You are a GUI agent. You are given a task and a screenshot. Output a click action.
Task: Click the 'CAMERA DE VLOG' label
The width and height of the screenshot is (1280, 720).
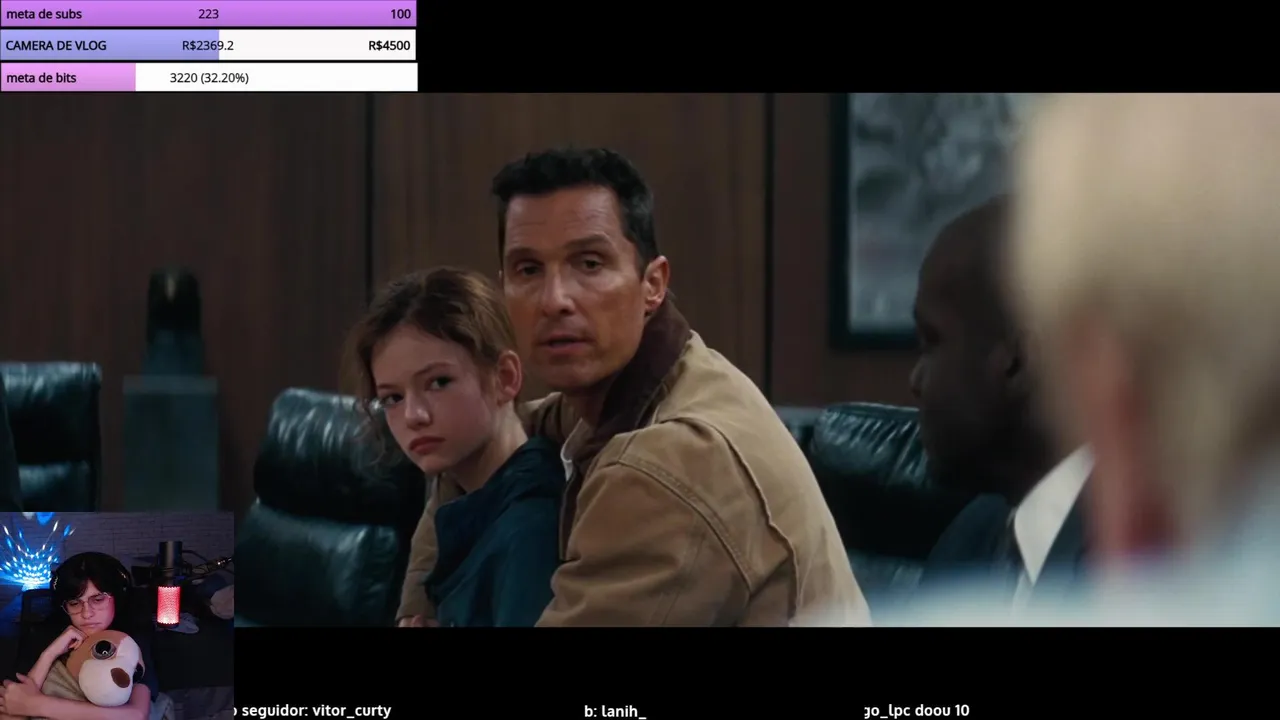coord(56,45)
